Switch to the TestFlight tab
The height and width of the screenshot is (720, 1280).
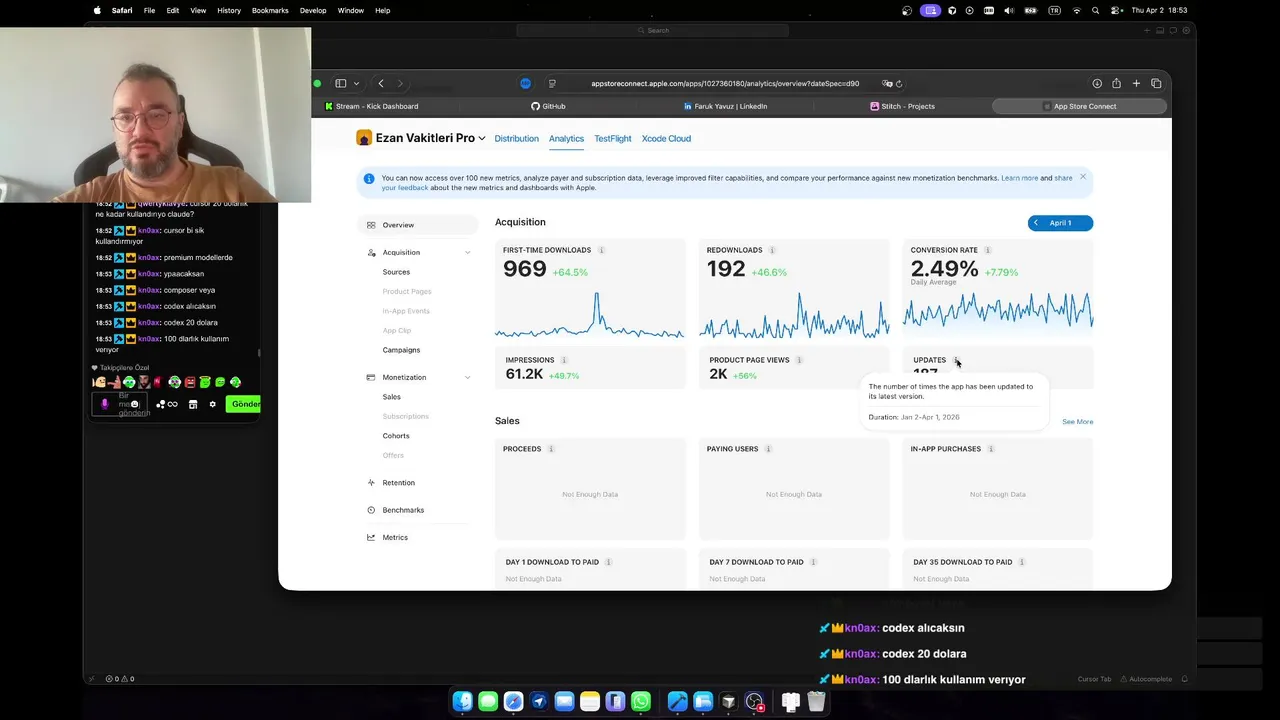[x=613, y=139]
